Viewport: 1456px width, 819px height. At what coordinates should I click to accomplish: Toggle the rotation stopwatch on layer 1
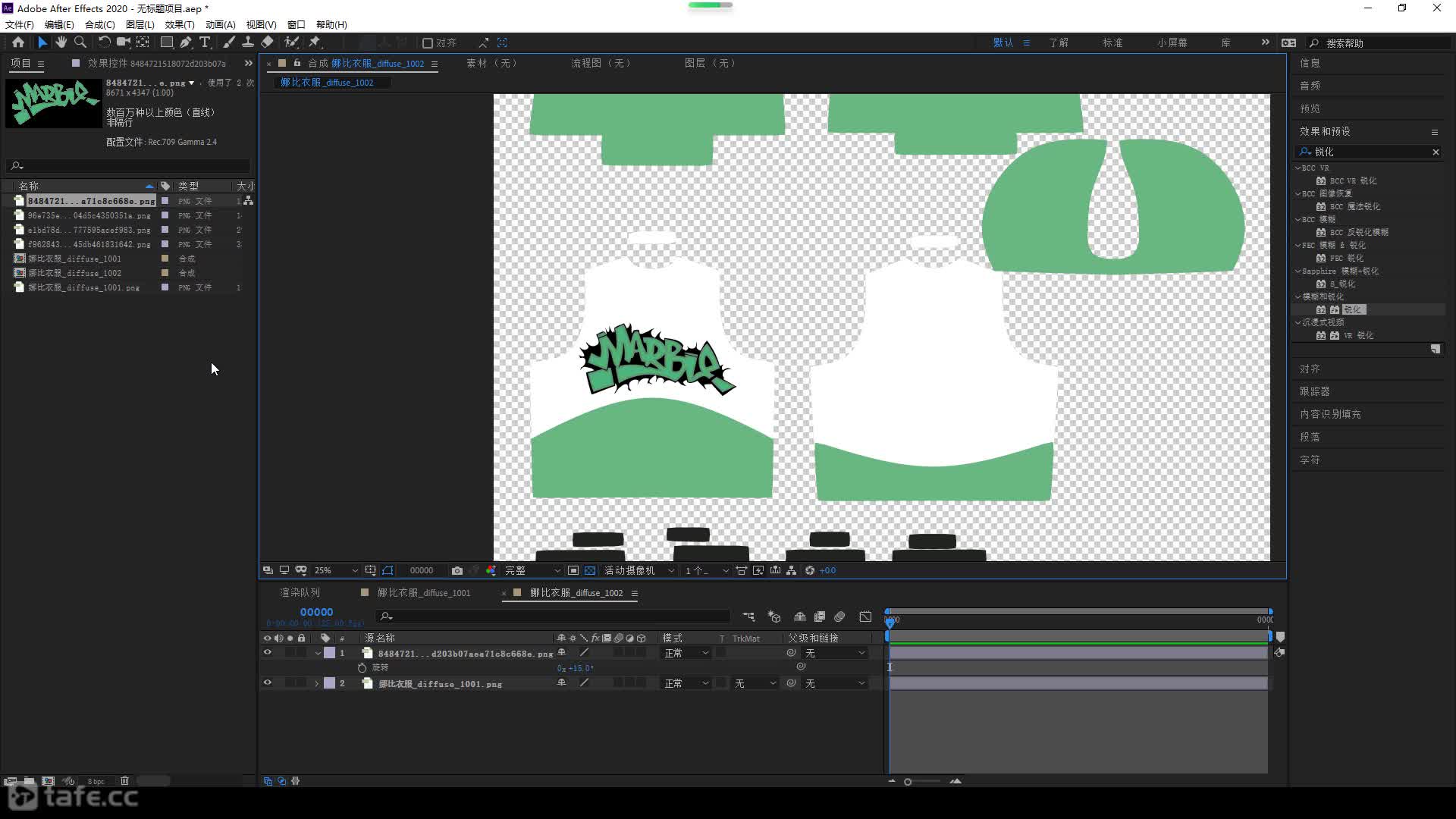coord(362,667)
